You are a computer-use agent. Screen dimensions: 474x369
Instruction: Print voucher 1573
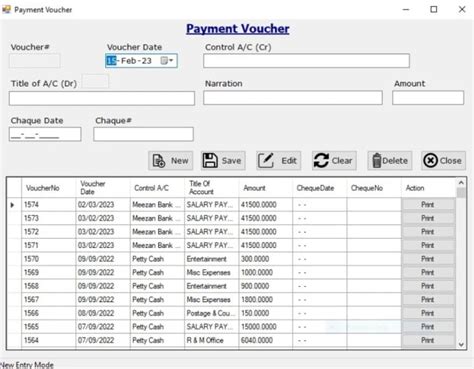click(x=428, y=218)
